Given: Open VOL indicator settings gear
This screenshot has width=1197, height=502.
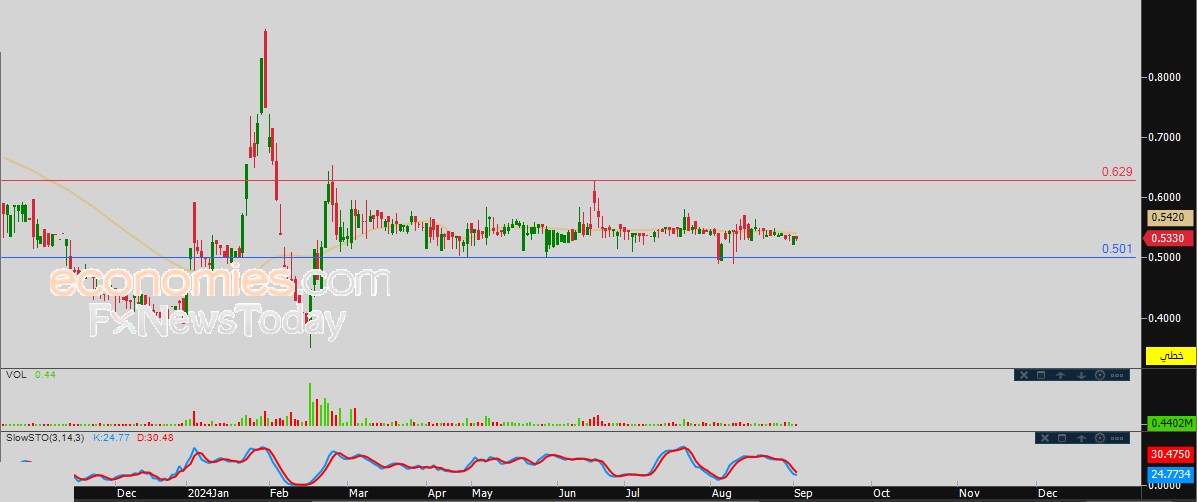Looking at the screenshot, I should point(1100,375).
